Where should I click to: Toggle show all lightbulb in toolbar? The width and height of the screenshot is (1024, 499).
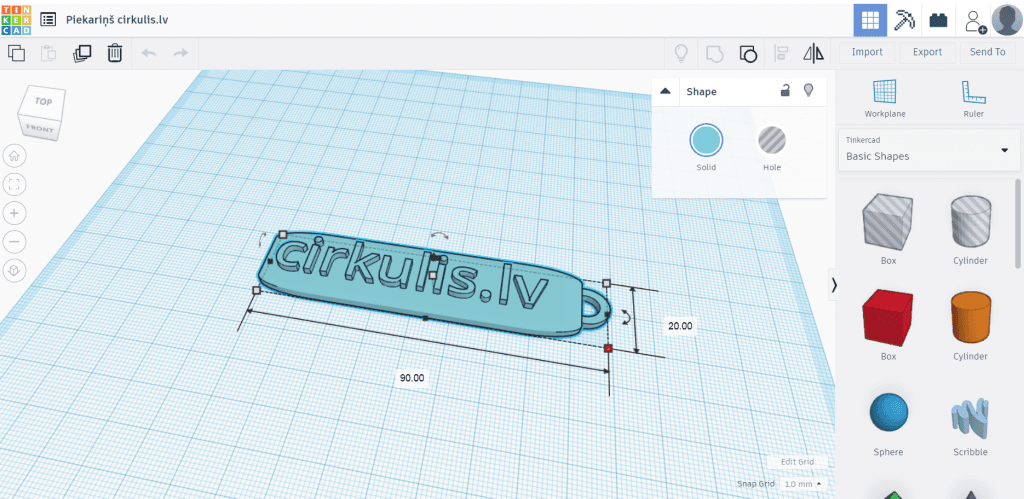[x=681, y=53]
